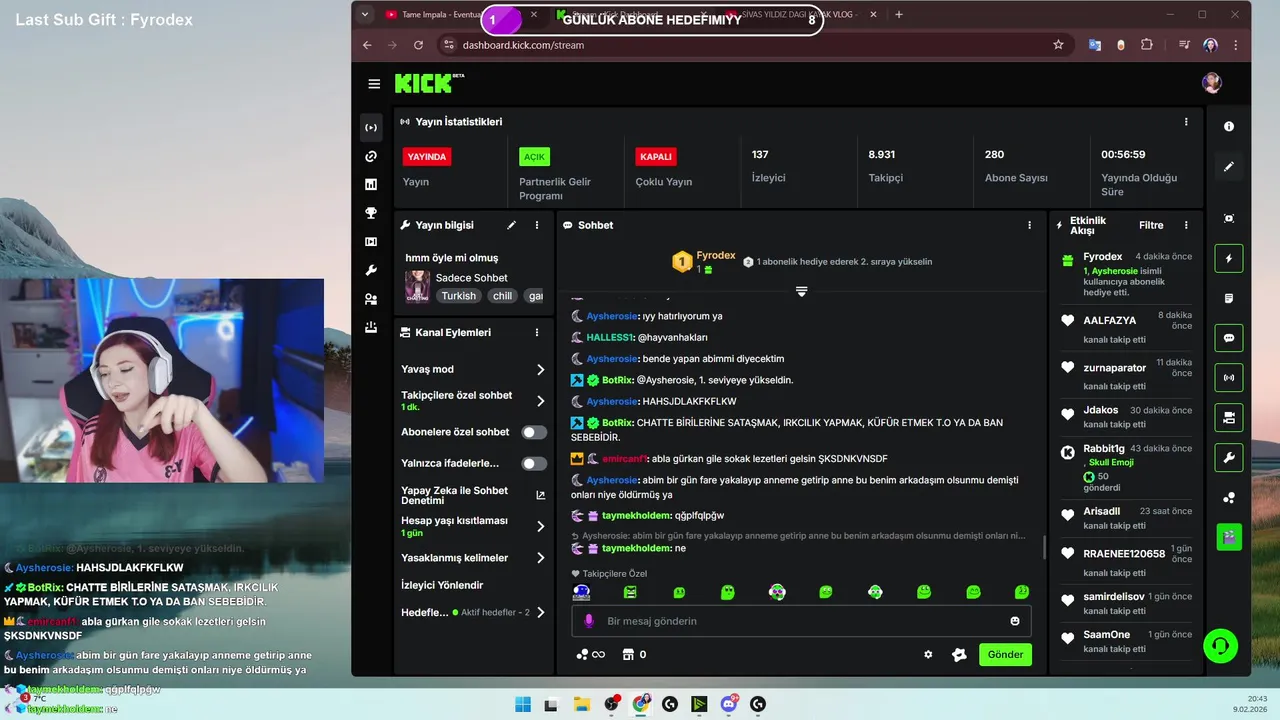This screenshot has height=720, width=1280.
Task: Open the link icon in left sidebar
Action: pos(371,156)
